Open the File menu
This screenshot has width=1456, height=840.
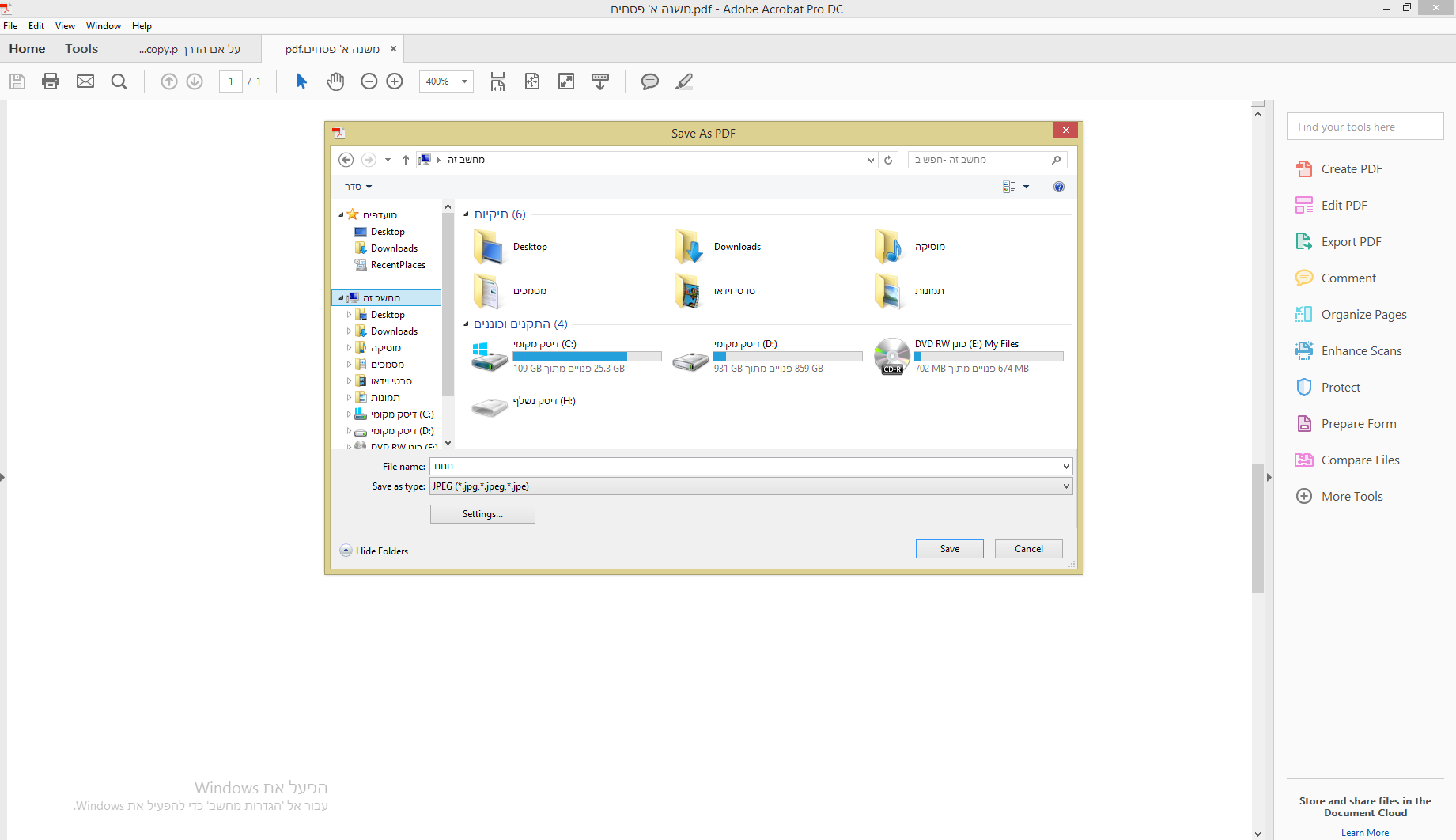[10, 26]
